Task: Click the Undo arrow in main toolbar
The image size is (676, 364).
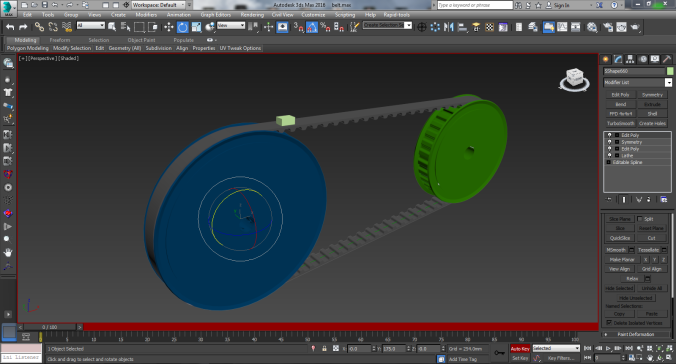Action: click(x=10, y=27)
